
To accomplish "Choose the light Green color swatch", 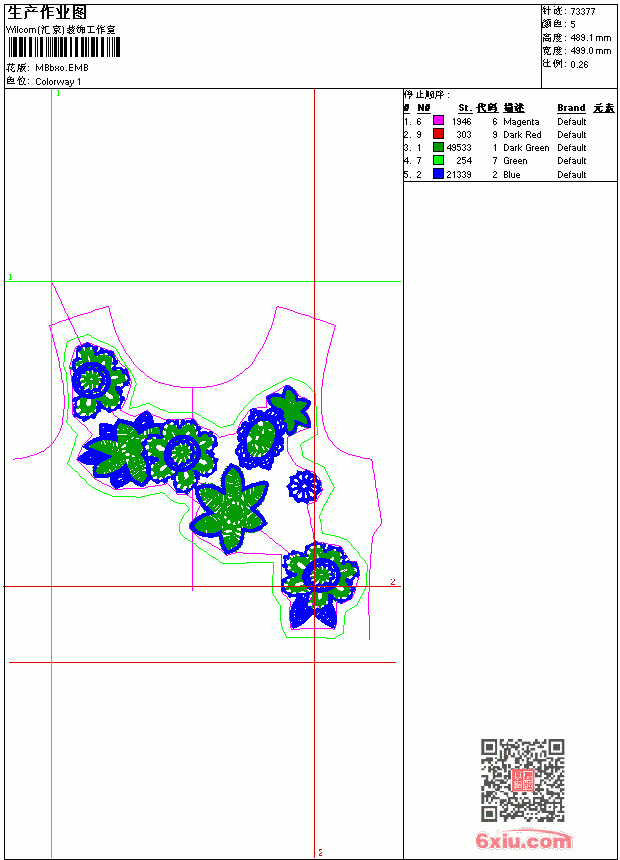I will (438, 160).
